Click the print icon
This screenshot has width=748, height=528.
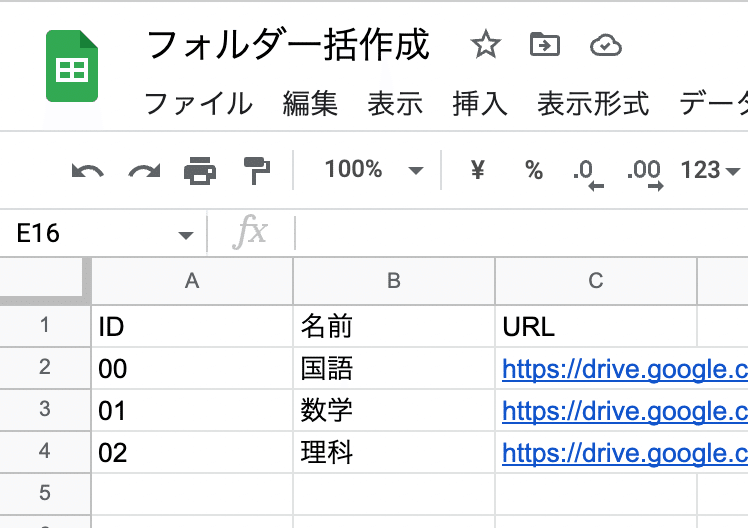[200, 170]
